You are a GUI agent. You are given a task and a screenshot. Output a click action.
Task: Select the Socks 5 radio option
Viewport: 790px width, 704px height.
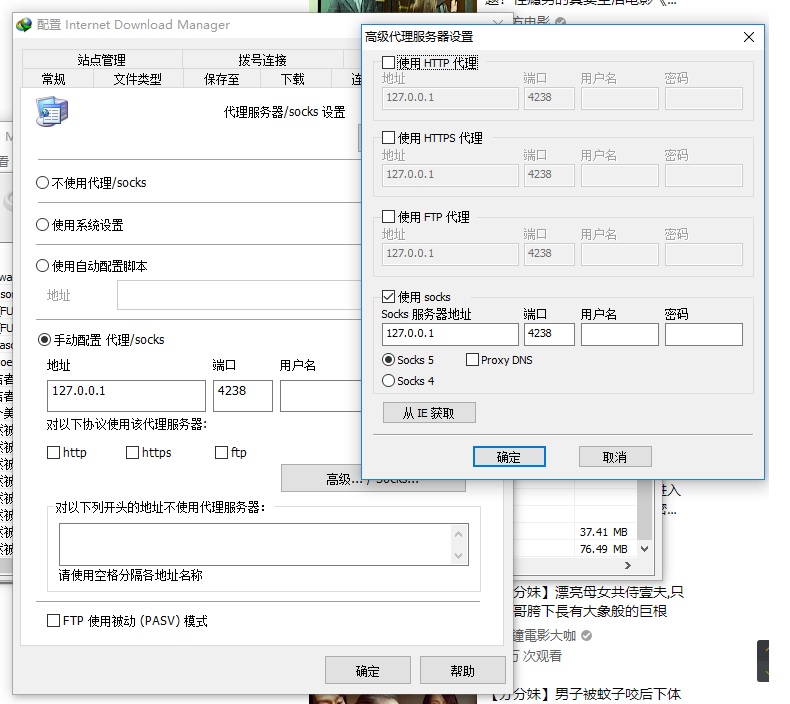pyautogui.click(x=388, y=360)
